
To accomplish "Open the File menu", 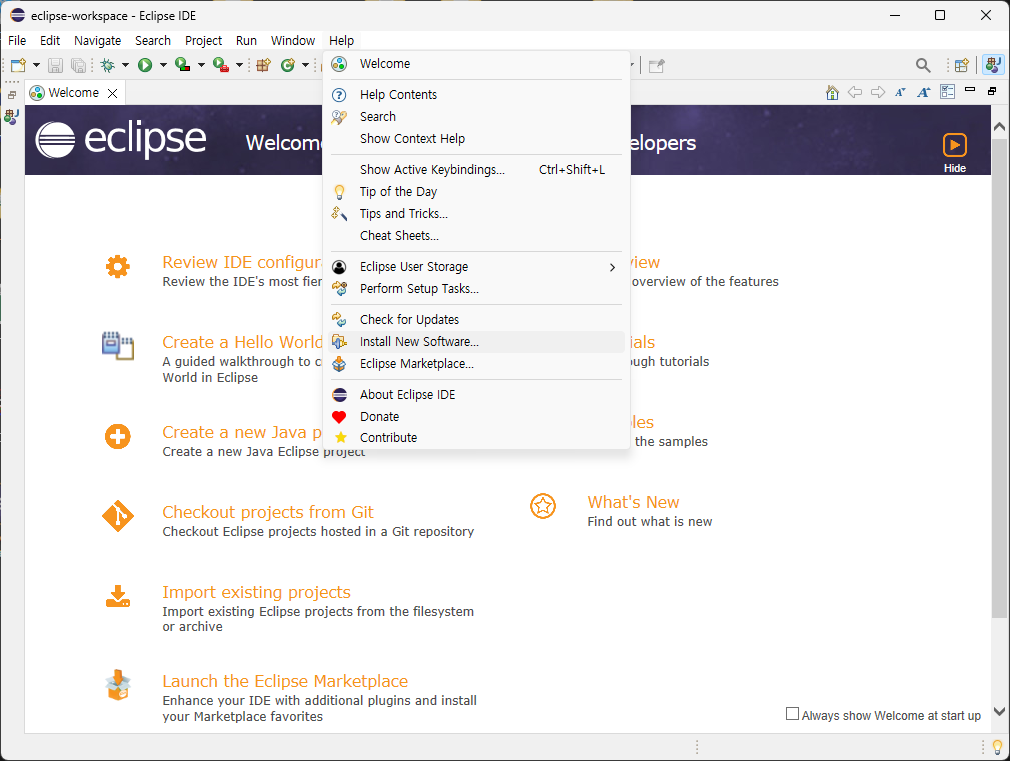I will (17, 41).
